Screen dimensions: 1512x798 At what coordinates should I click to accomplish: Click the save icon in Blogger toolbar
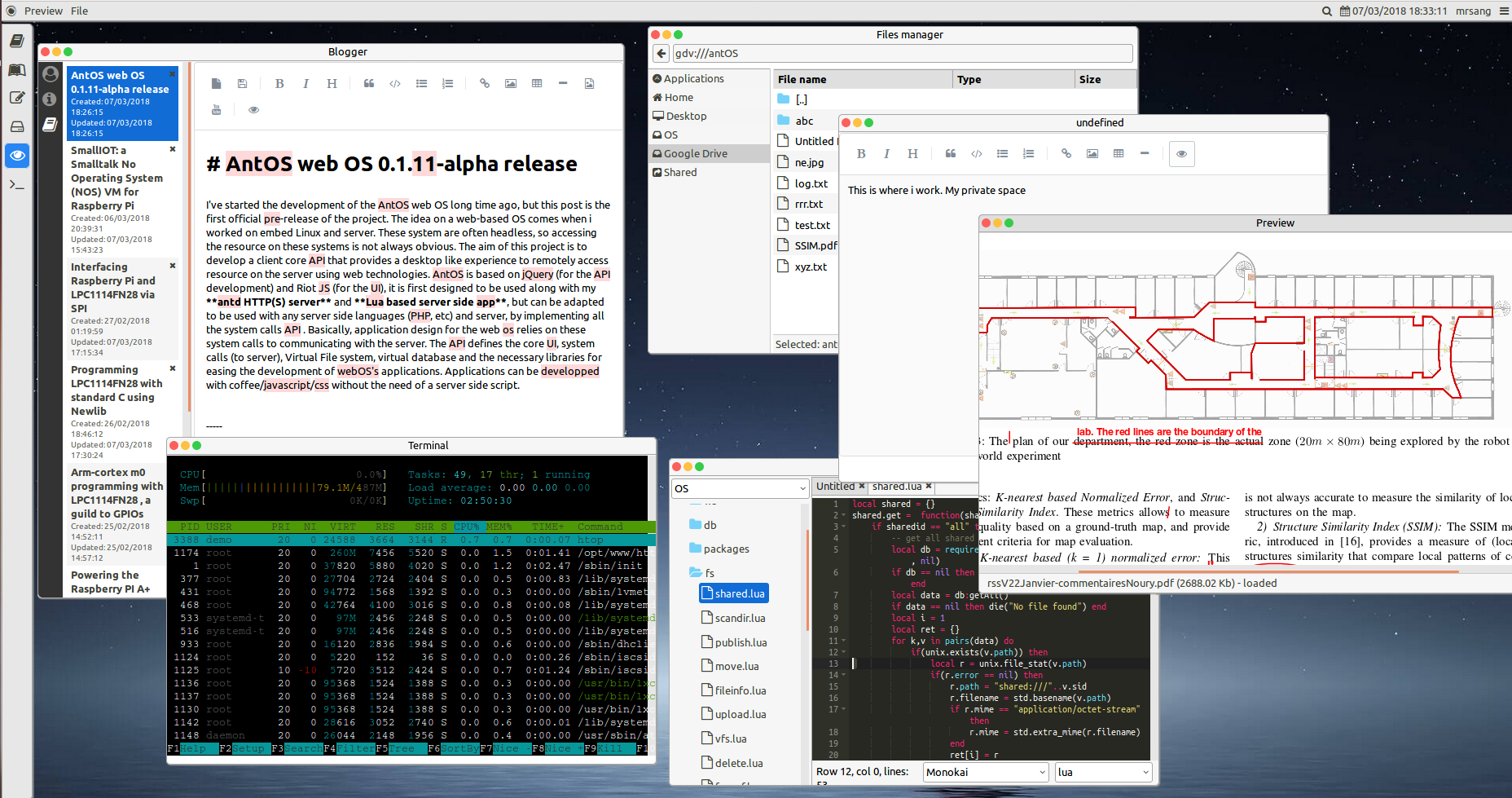(242, 83)
